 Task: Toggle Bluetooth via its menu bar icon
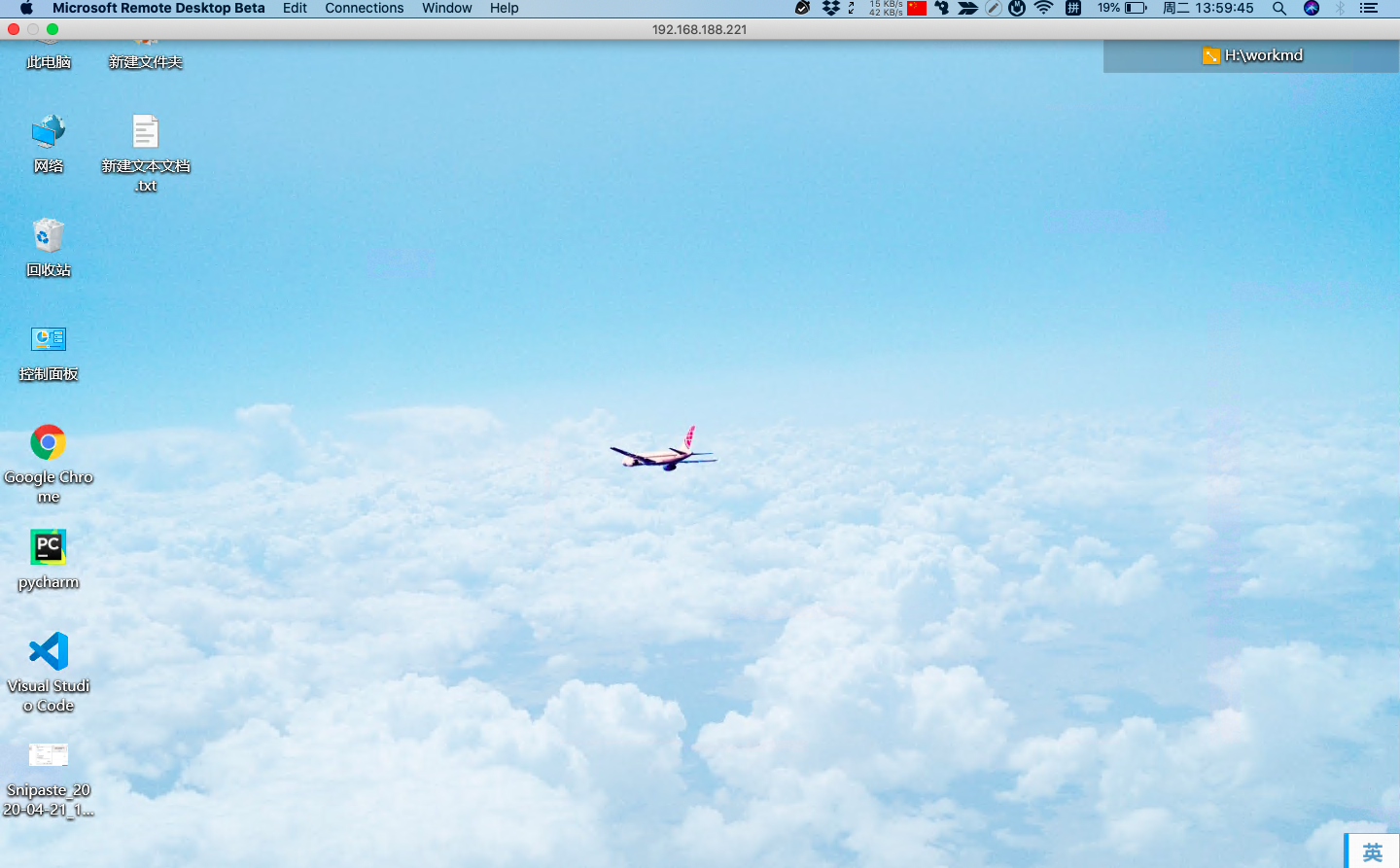pyautogui.click(x=1339, y=9)
